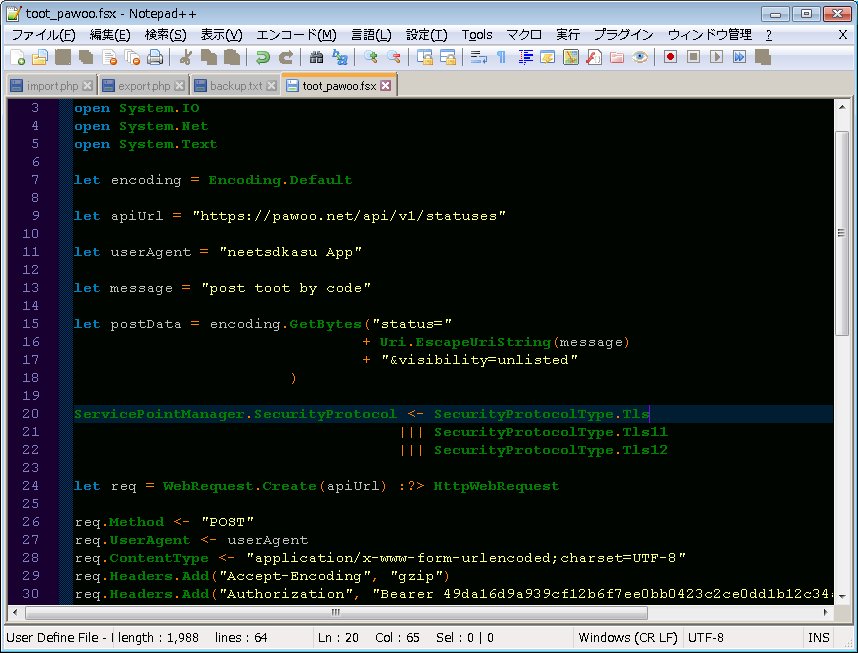Open the ? help menu
This screenshot has height=653, width=858.
click(769, 35)
